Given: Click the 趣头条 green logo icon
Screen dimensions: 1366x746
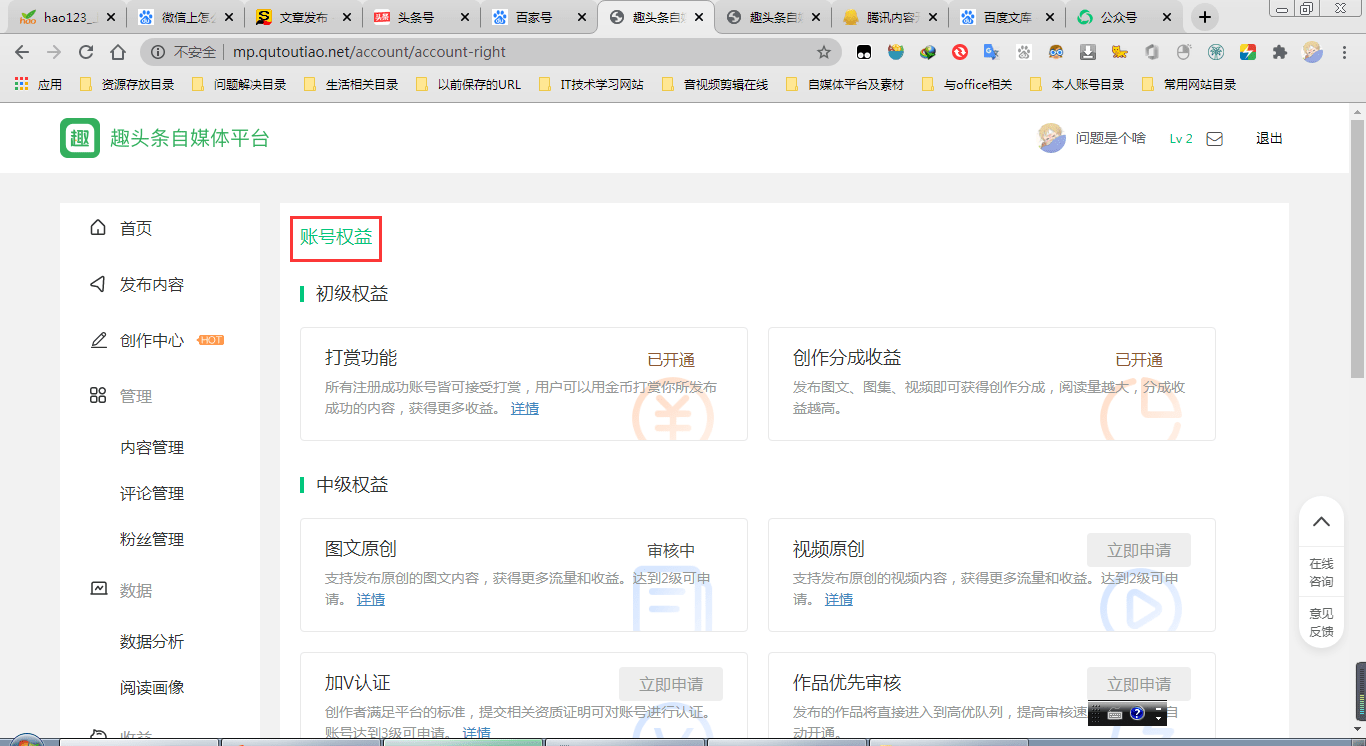Looking at the screenshot, I should pos(80,138).
